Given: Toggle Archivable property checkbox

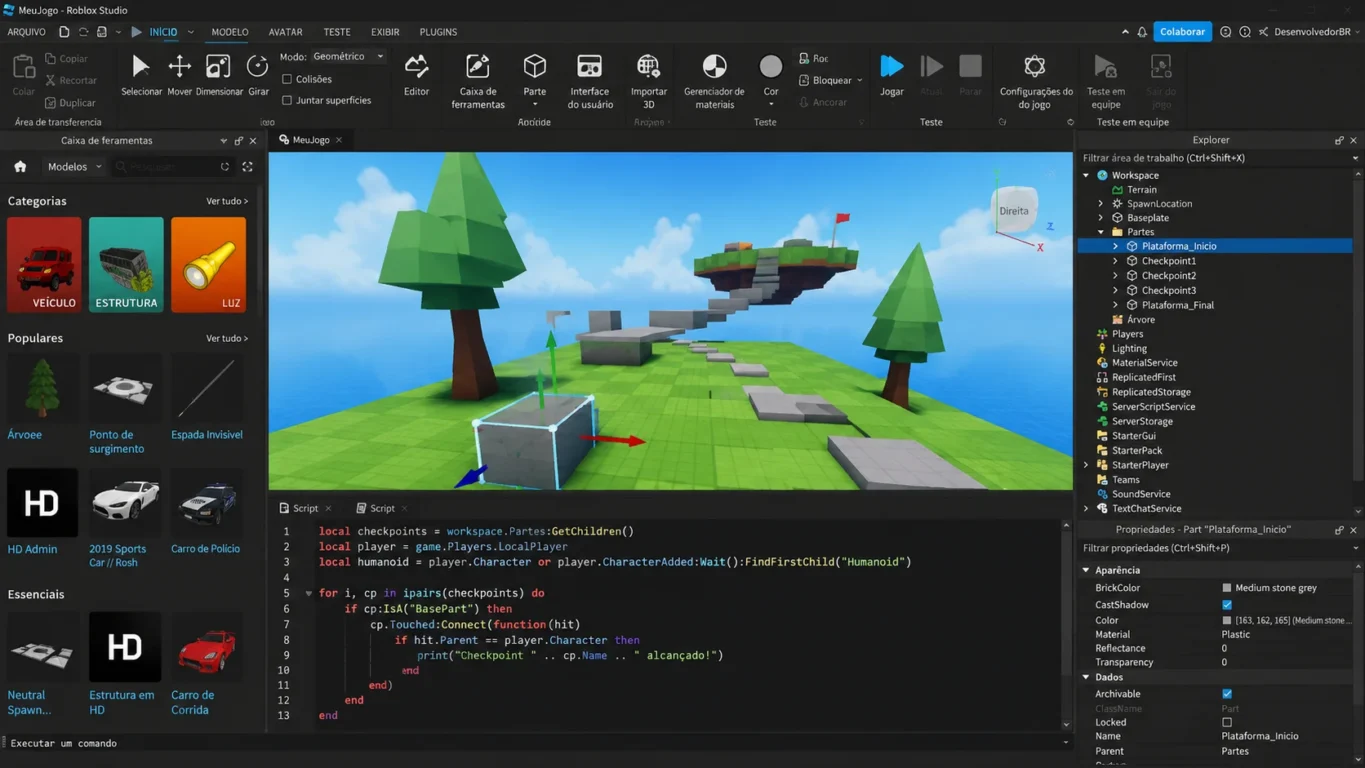Looking at the screenshot, I should click(x=1227, y=694).
